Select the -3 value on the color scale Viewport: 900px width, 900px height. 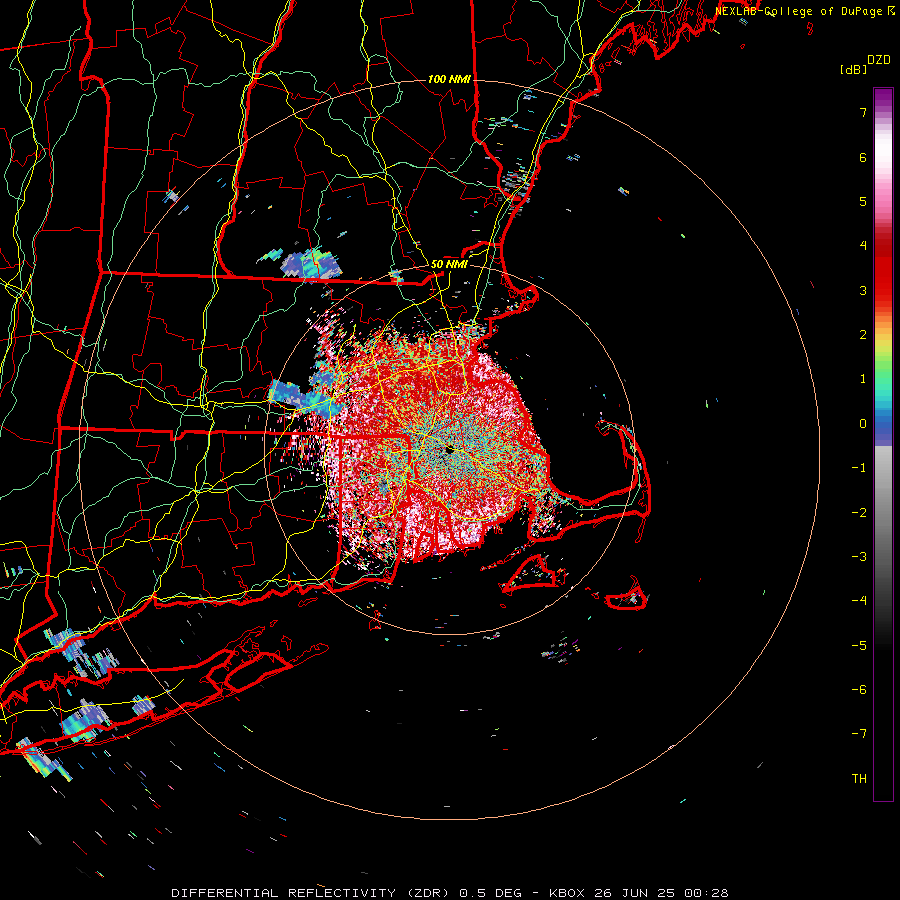859,557
